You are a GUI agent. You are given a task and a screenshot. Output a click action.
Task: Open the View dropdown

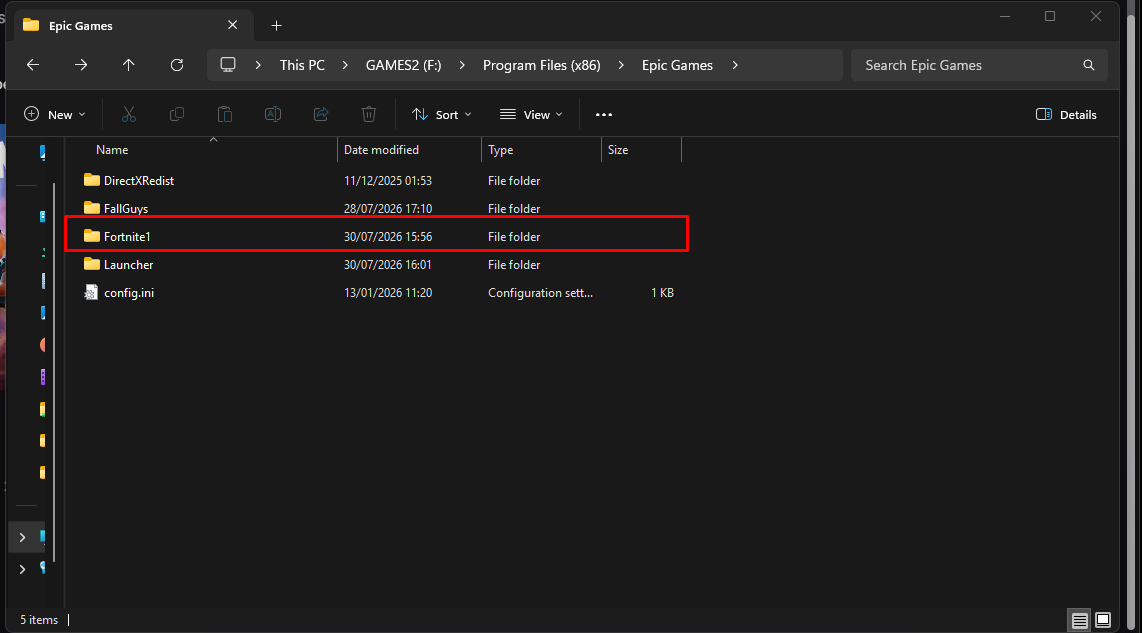click(x=532, y=114)
